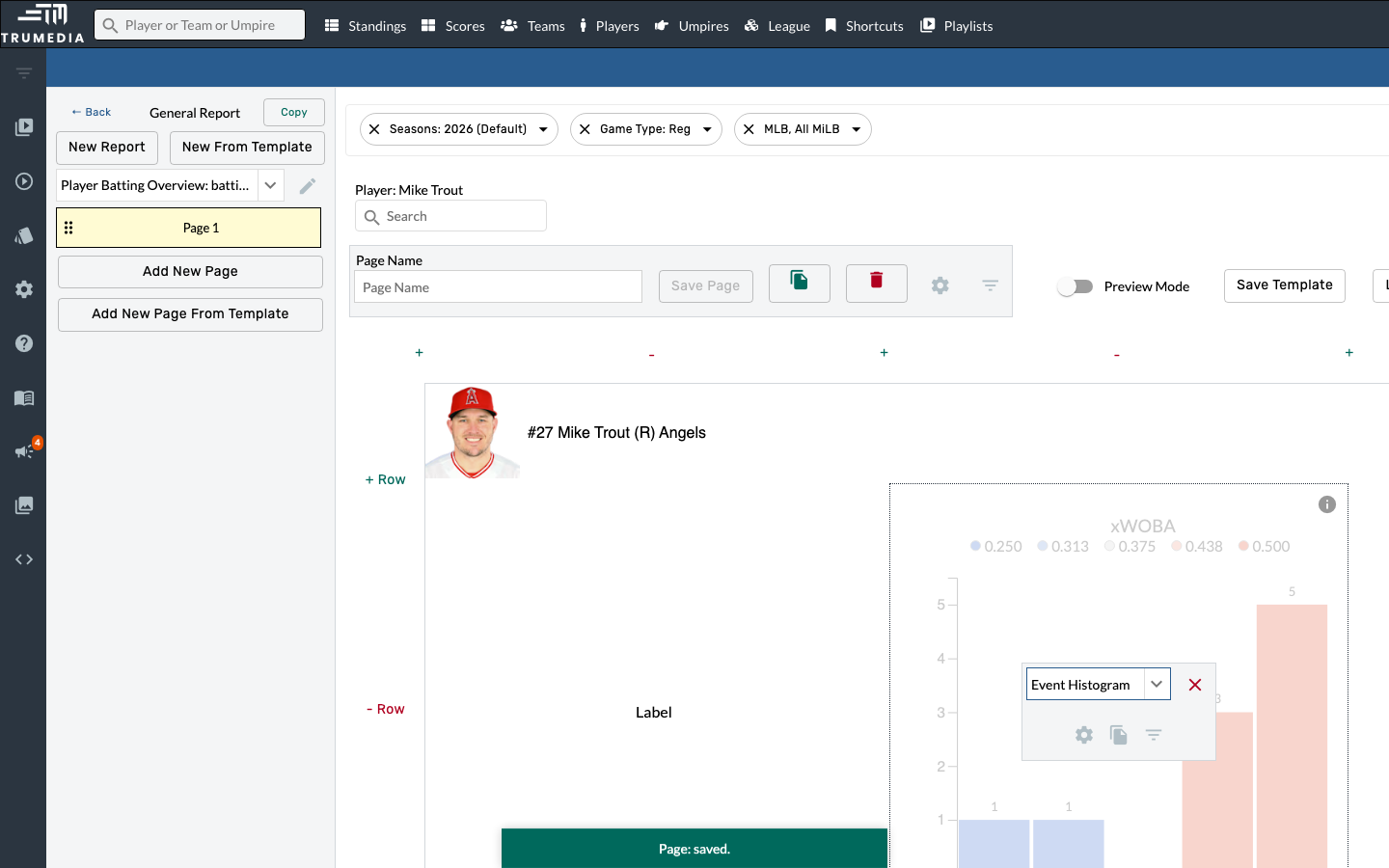1389x868 pixels.
Task: Collapse the sidebar using the filter-lines icon
Action: coord(24,73)
